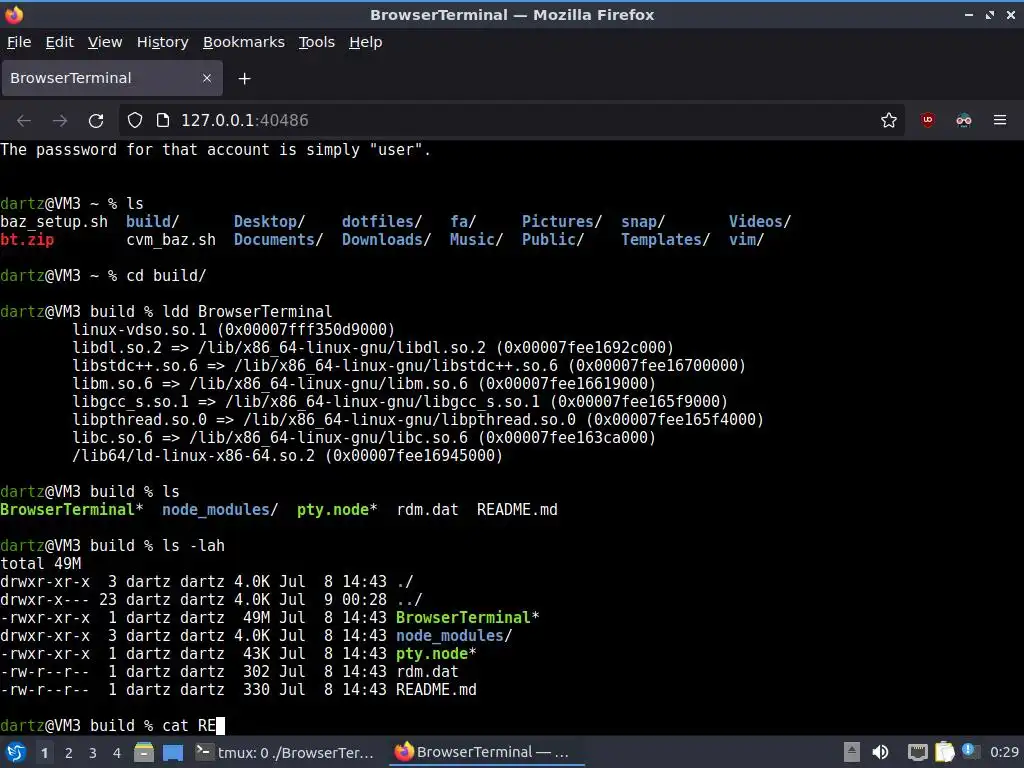Switch to workspace 3
The width and height of the screenshot is (1024, 768).
93,753
